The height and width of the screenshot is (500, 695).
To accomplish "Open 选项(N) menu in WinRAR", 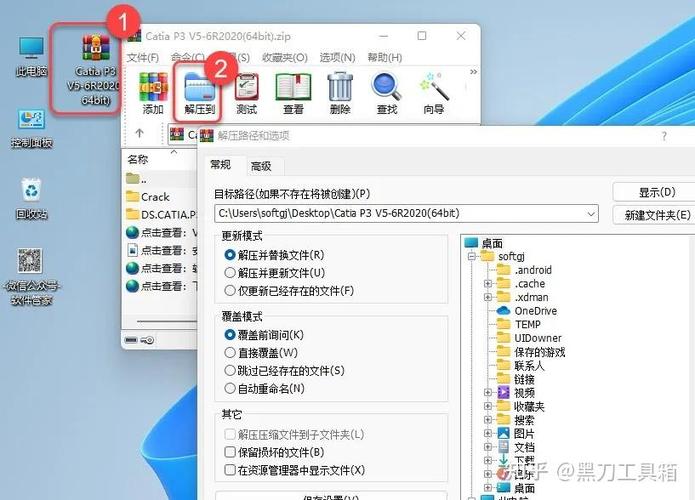I will (337, 58).
